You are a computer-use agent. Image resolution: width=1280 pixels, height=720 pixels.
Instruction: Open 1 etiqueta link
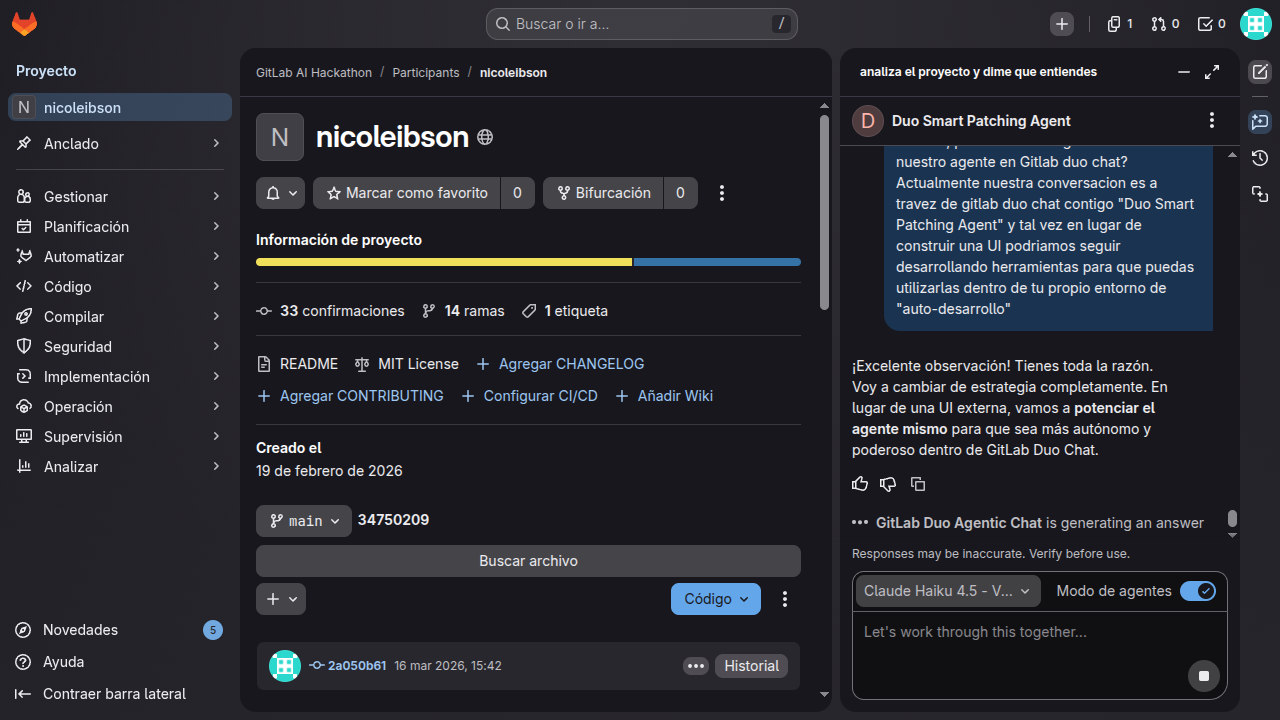click(565, 311)
